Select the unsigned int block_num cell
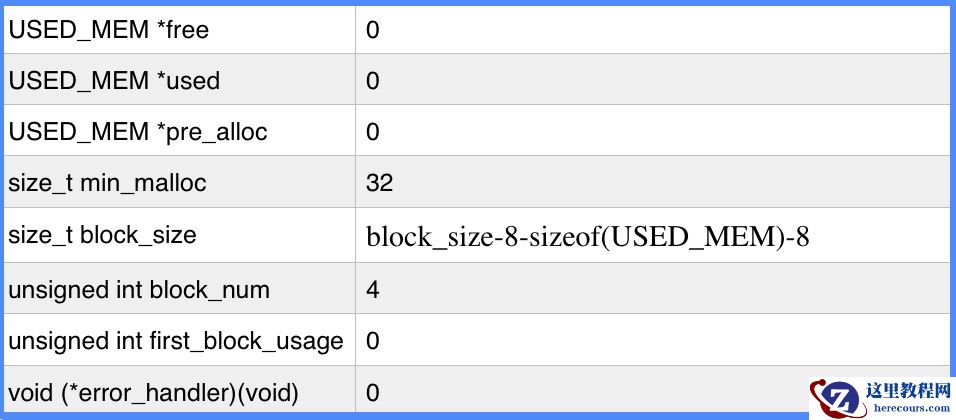956x420 pixels. [x=139, y=291]
